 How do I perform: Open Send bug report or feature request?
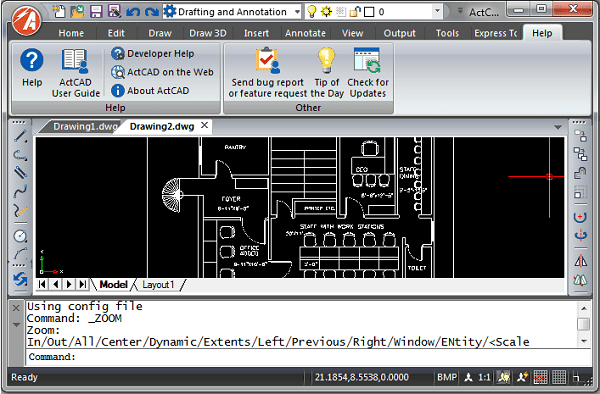click(267, 73)
